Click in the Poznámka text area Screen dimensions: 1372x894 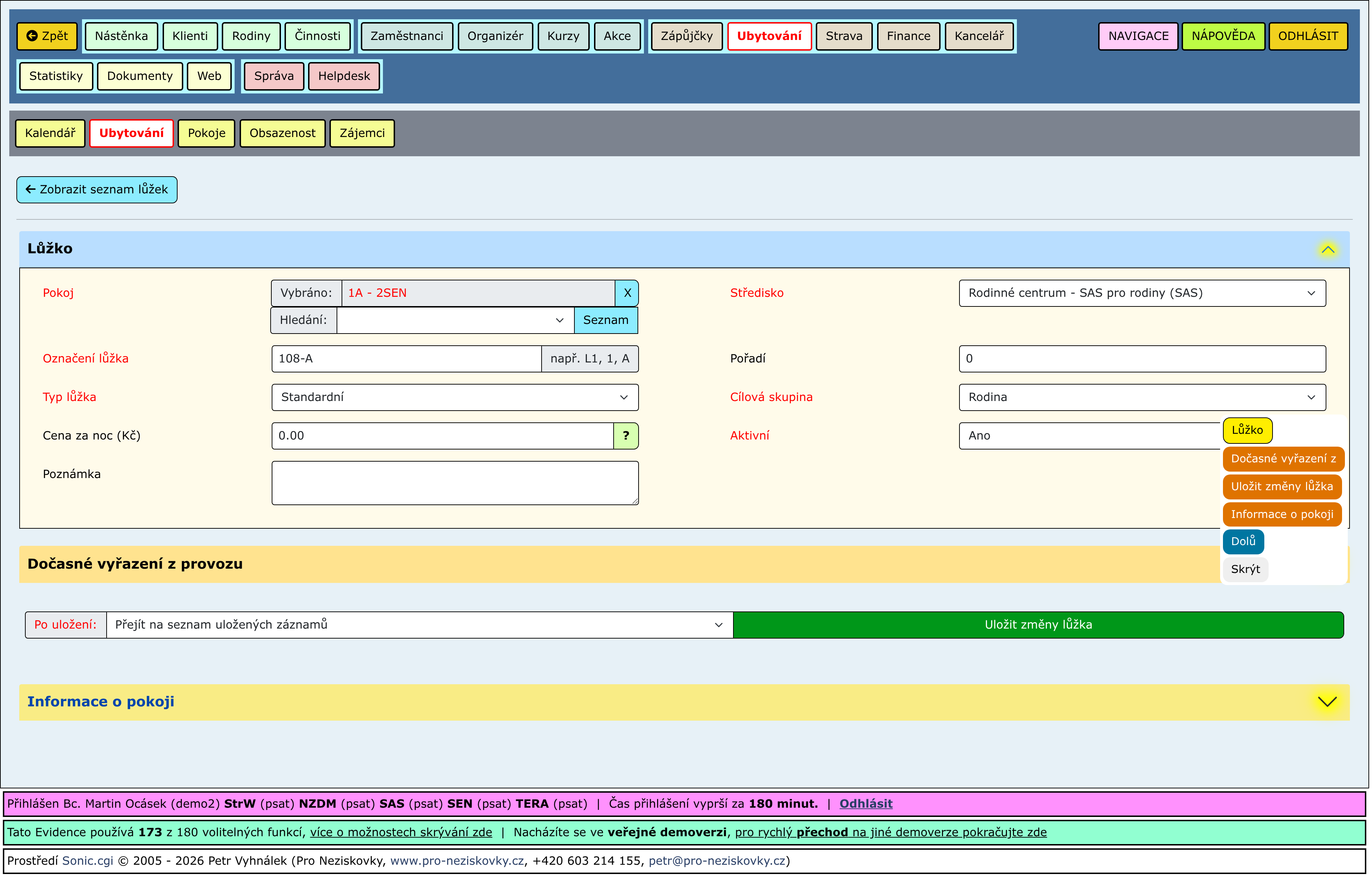(455, 483)
